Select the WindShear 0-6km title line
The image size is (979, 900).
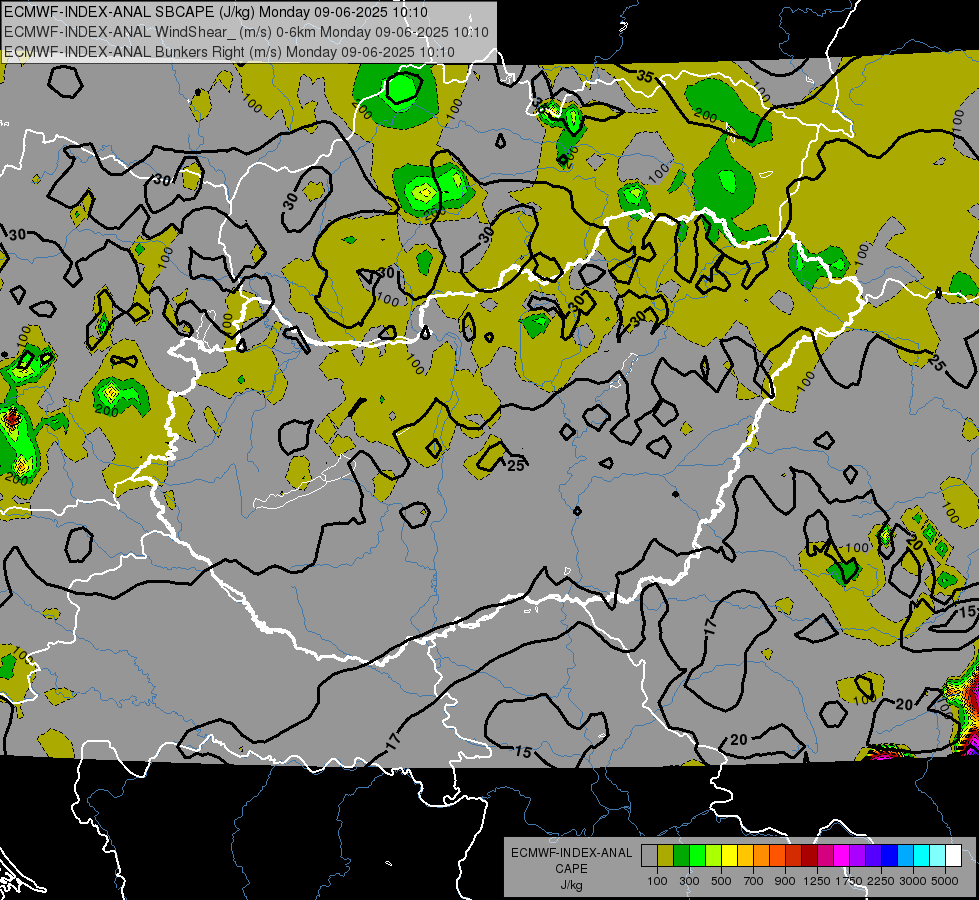point(247,32)
